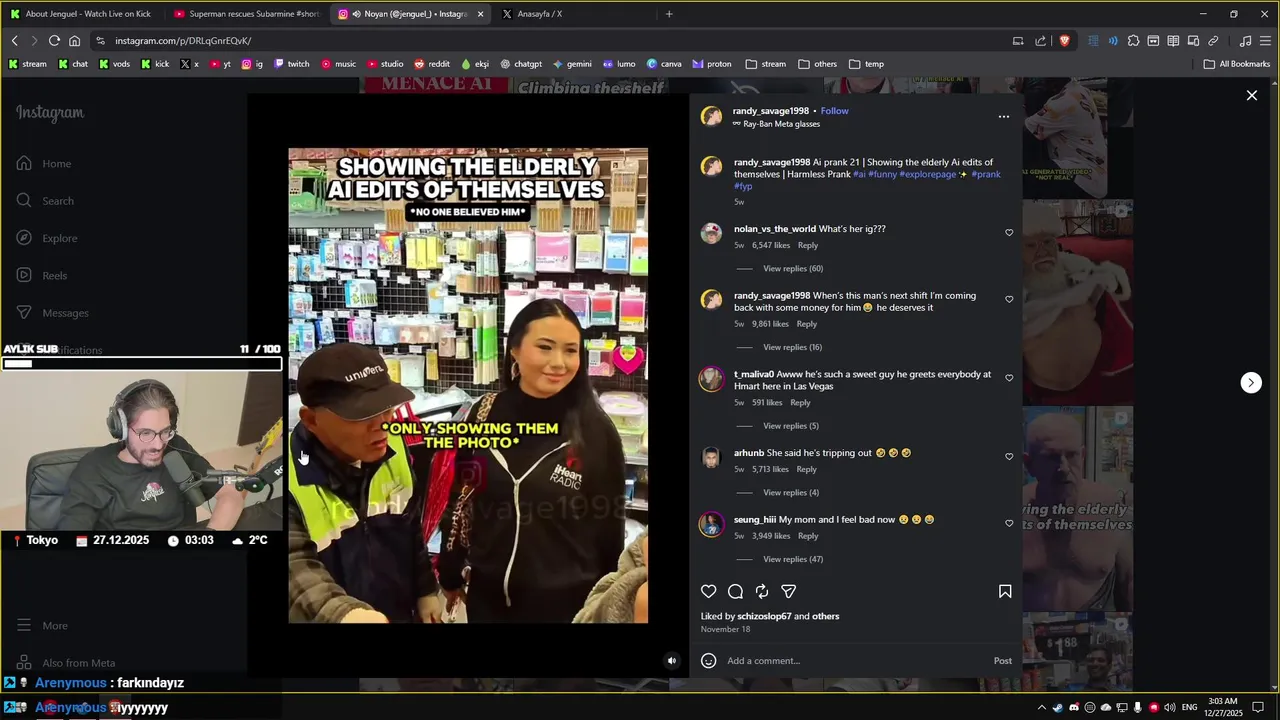Open post options three-dot menu
The height and width of the screenshot is (720, 1280).
tap(1004, 117)
